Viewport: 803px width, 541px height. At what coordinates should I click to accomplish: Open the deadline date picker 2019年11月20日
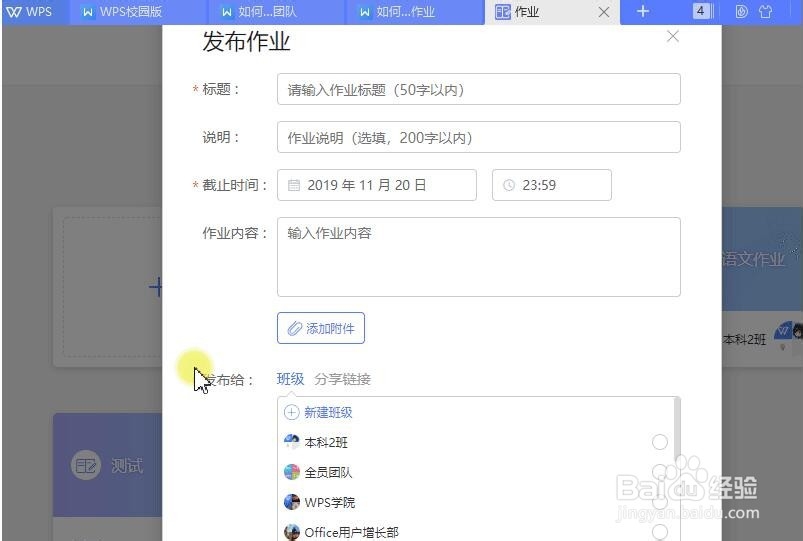click(377, 185)
